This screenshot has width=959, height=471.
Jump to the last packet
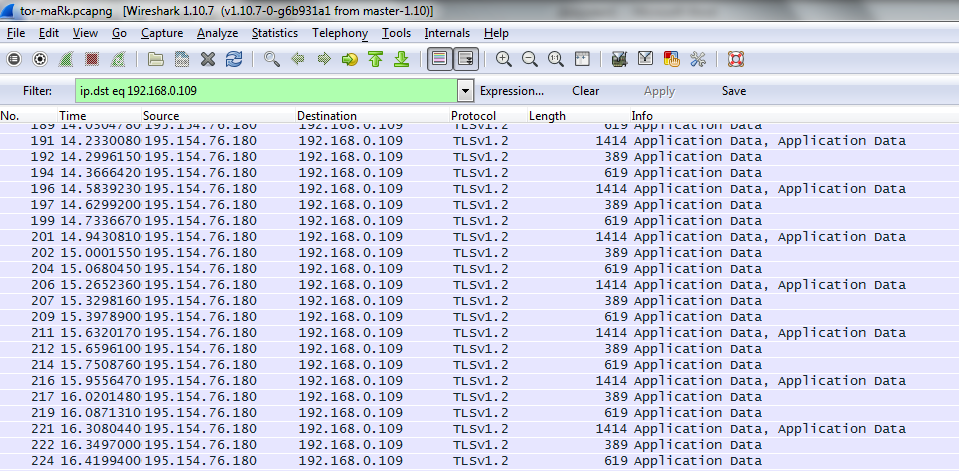click(401, 59)
